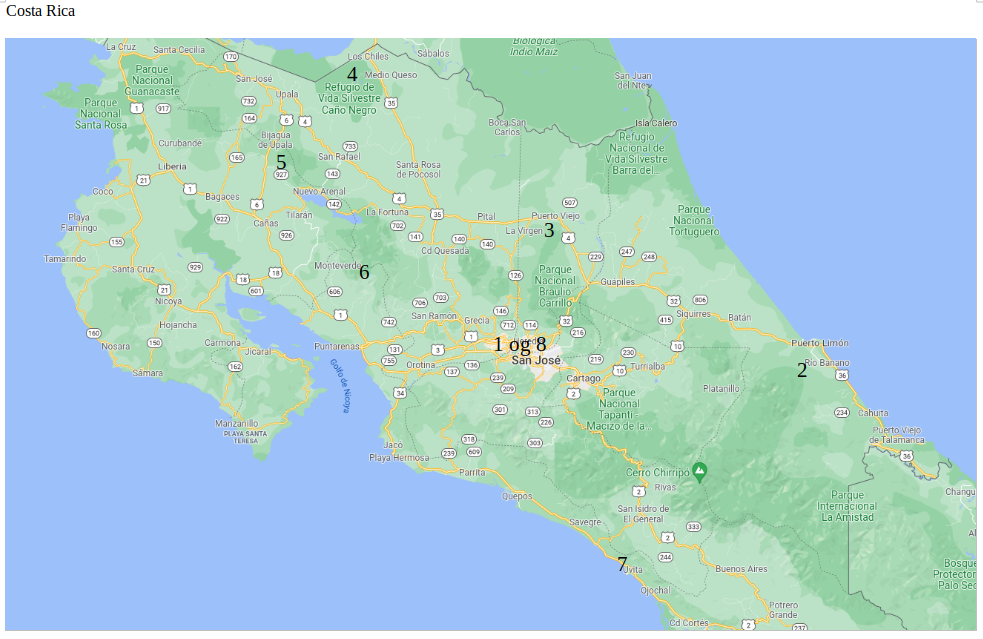This screenshot has height=639, width=983.
Task: Select marker number 5 near Bijagua de Upala
Action: click(281, 162)
